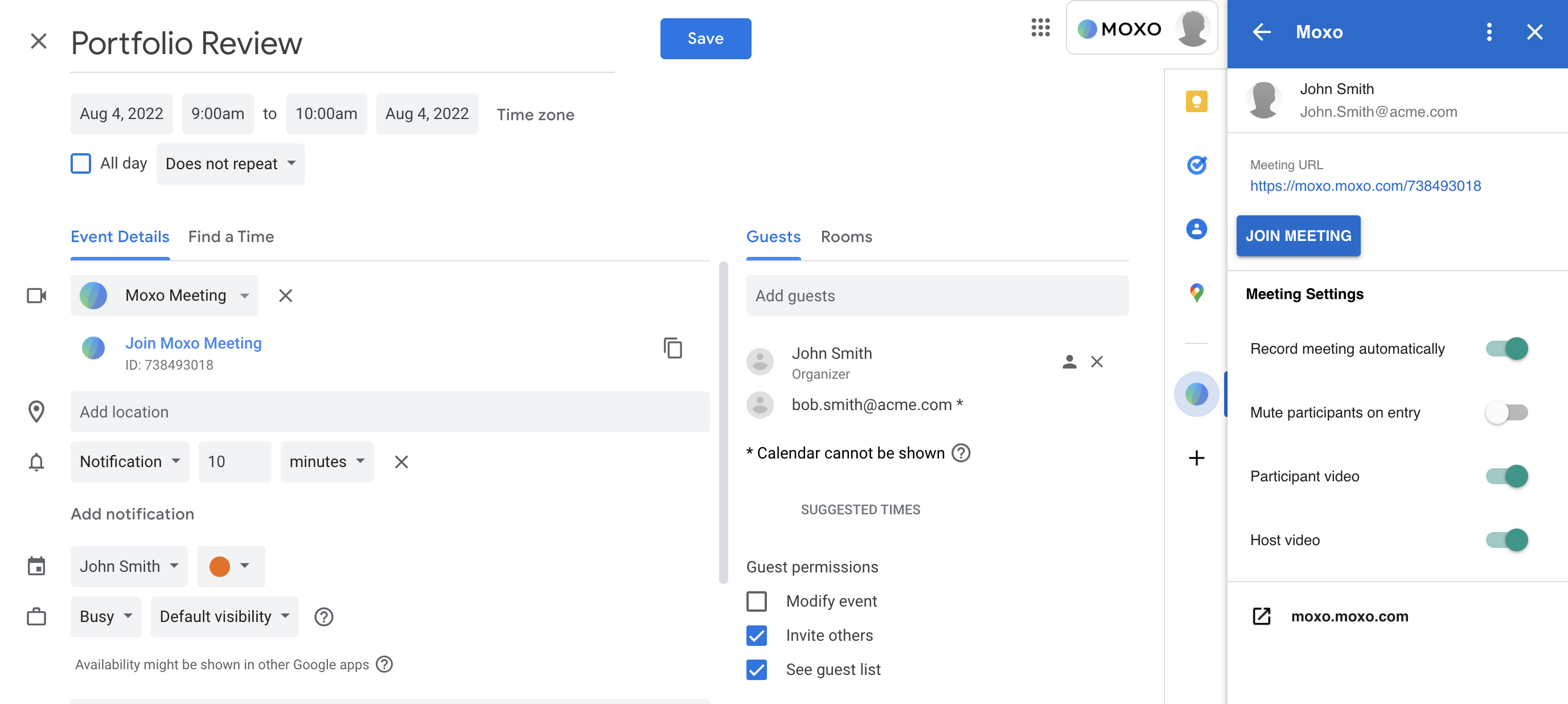Screen dimensions: 1568x704
Task: Copy the Moxo meeting conferencing info
Action: (x=672, y=349)
